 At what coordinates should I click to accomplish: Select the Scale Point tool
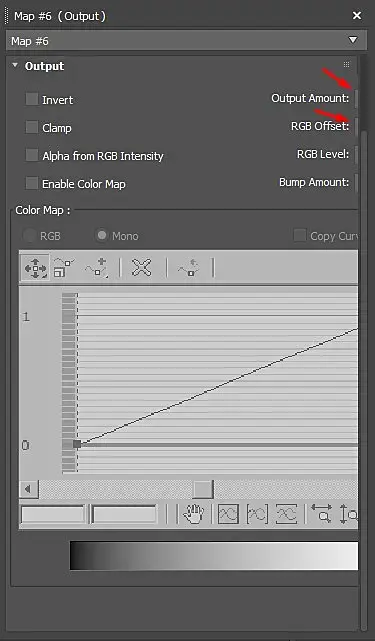[x=64, y=268]
